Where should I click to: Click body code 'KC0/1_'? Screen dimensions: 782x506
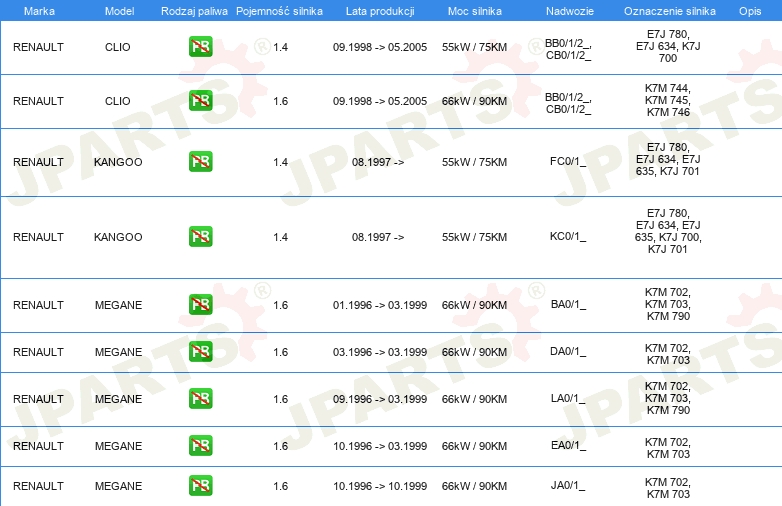click(x=568, y=236)
